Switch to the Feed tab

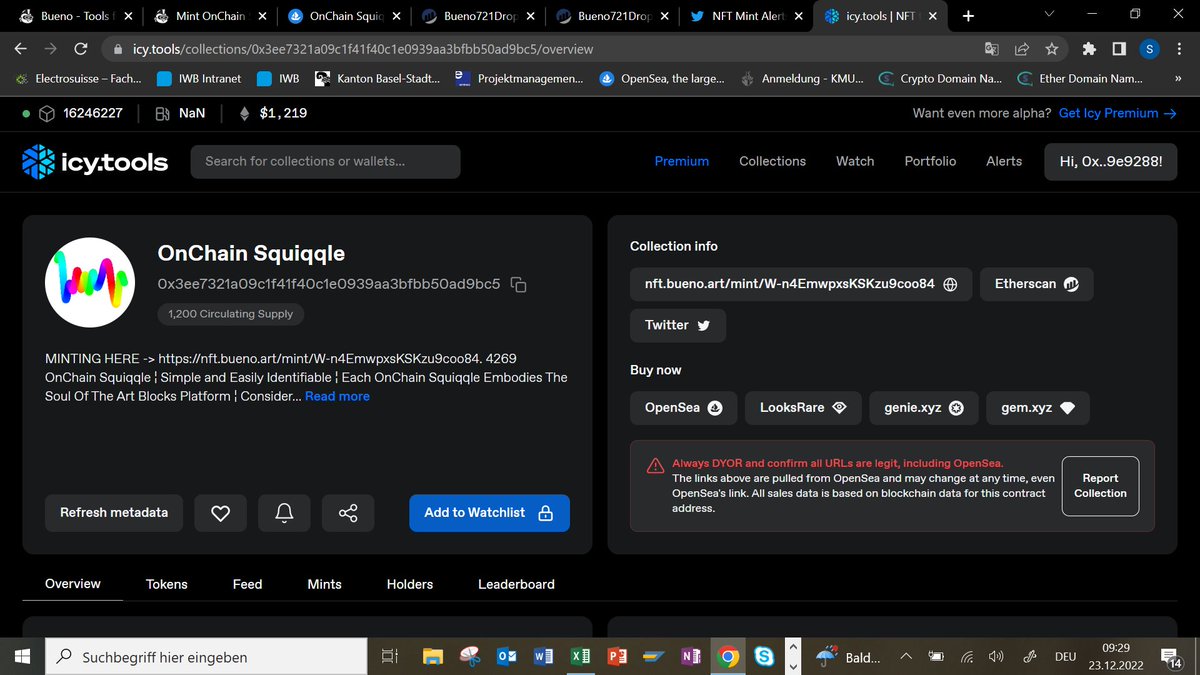click(247, 584)
